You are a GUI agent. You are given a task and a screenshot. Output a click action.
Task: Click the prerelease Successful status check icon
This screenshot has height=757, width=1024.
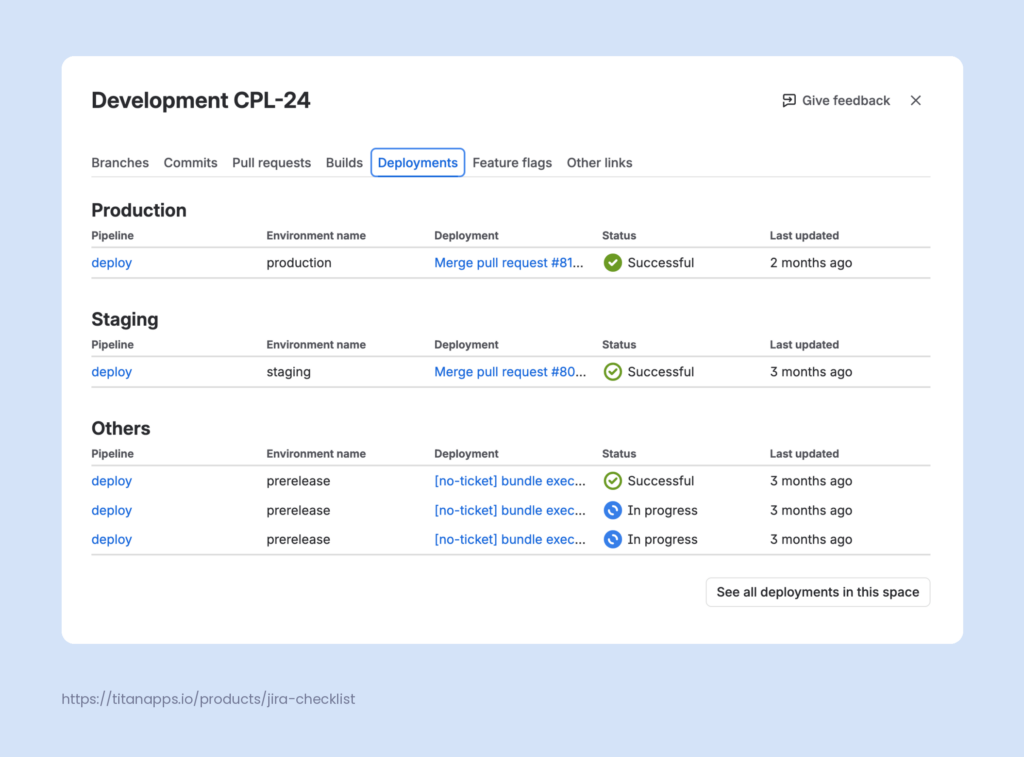pyautogui.click(x=613, y=481)
